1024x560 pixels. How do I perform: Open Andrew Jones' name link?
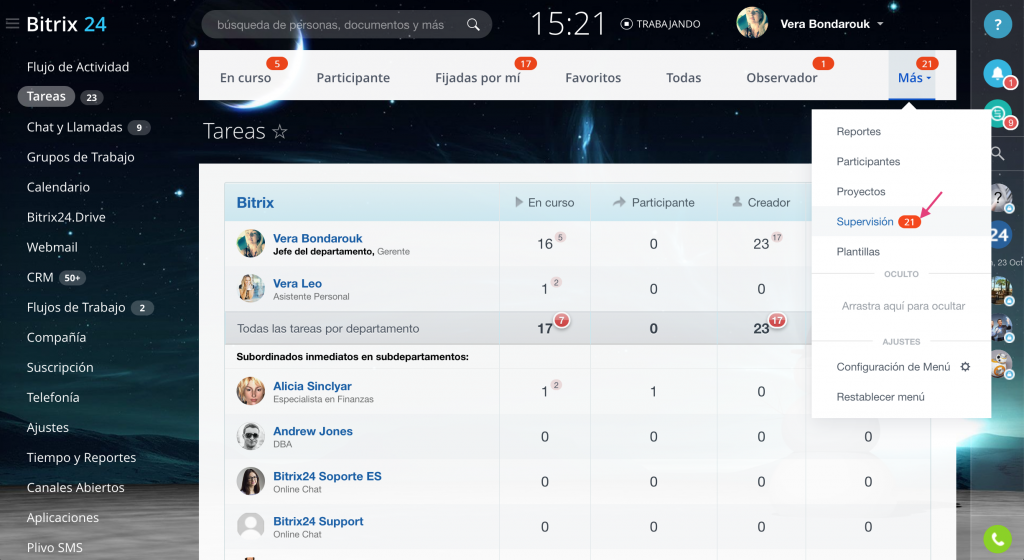click(313, 431)
